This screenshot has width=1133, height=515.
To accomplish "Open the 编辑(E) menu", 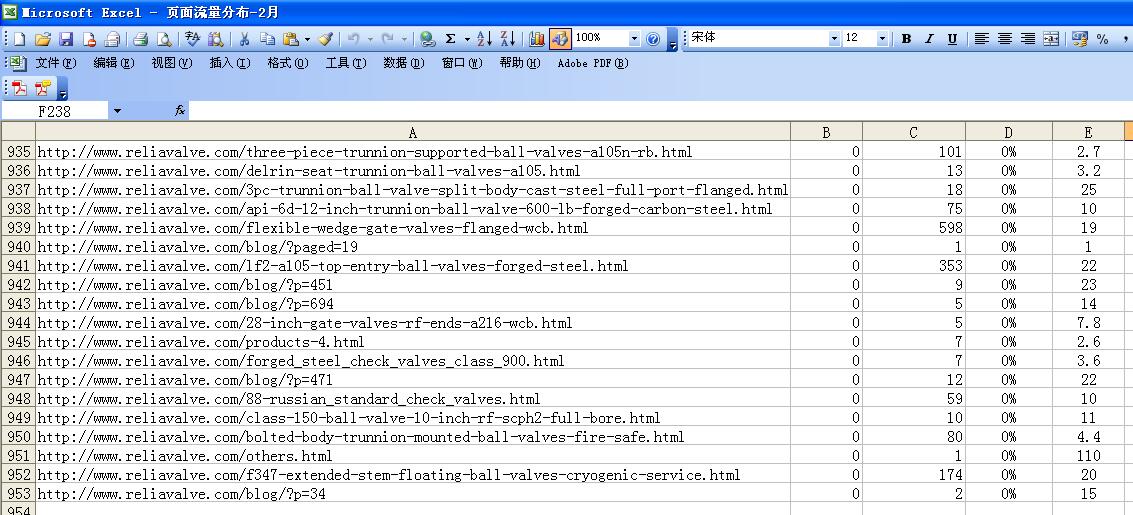I will pyautogui.click(x=113, y=63).
